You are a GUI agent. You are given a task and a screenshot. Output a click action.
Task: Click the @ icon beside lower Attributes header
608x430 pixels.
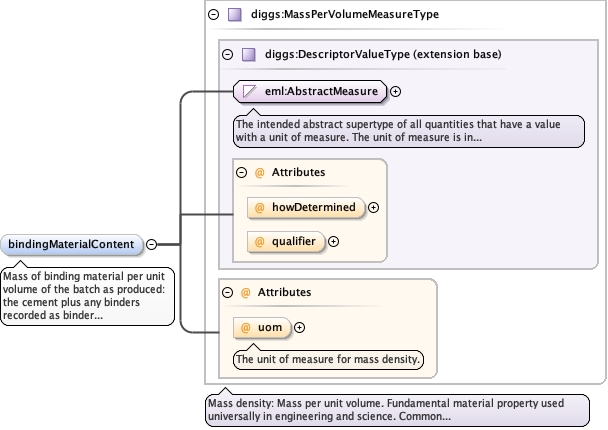pyautogui.click(x=245, y=292)
